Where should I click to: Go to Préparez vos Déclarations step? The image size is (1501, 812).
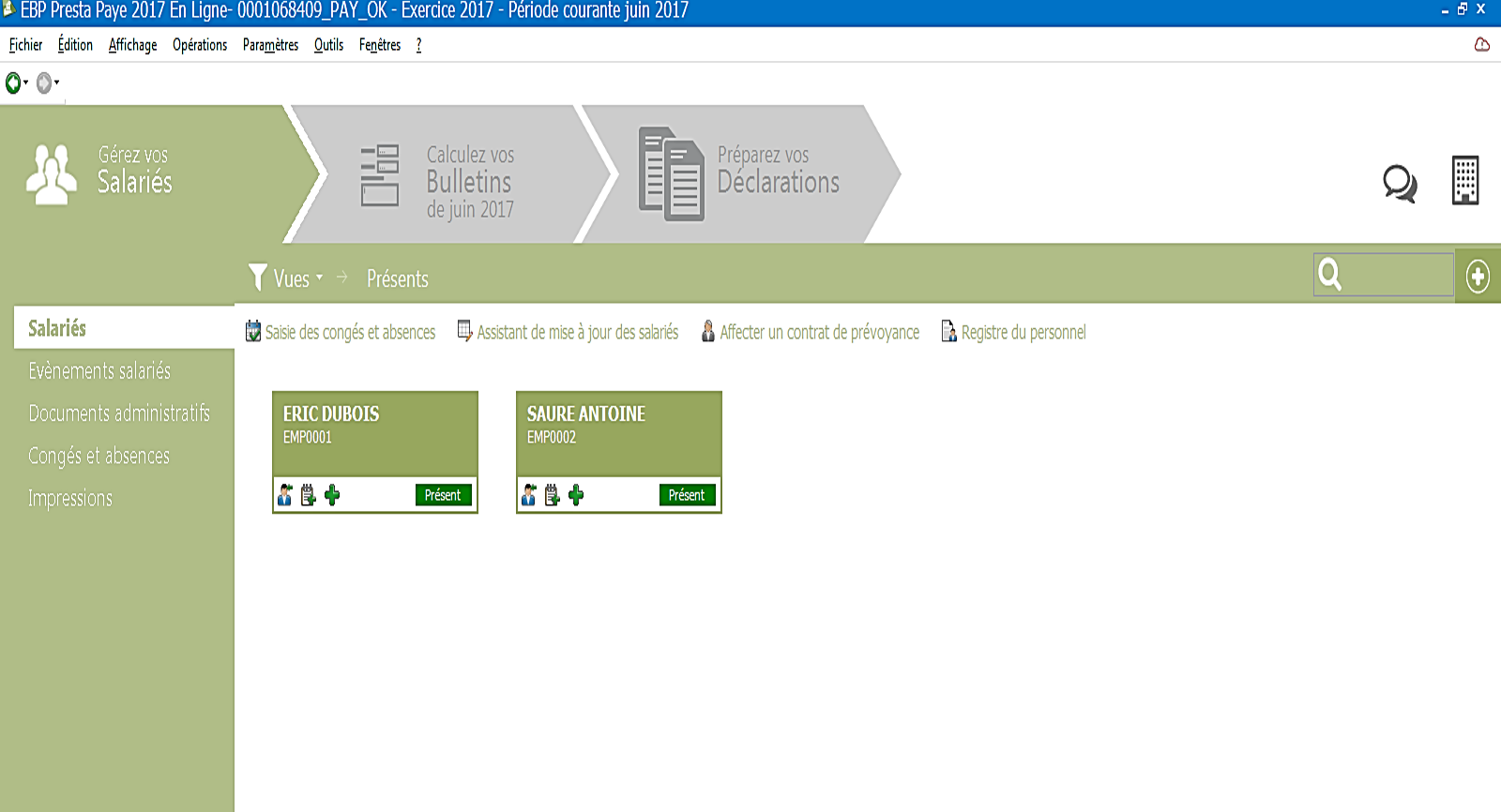741,174
